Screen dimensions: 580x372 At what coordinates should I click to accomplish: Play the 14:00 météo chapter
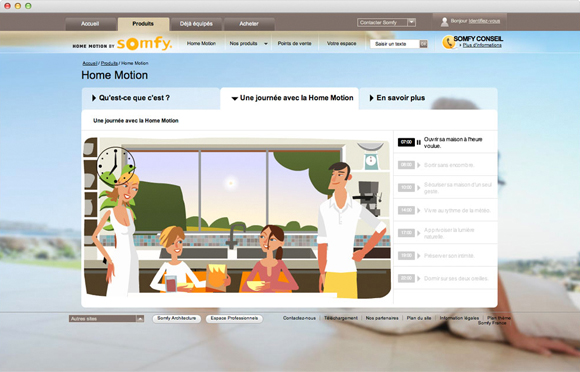click(419, 210)
